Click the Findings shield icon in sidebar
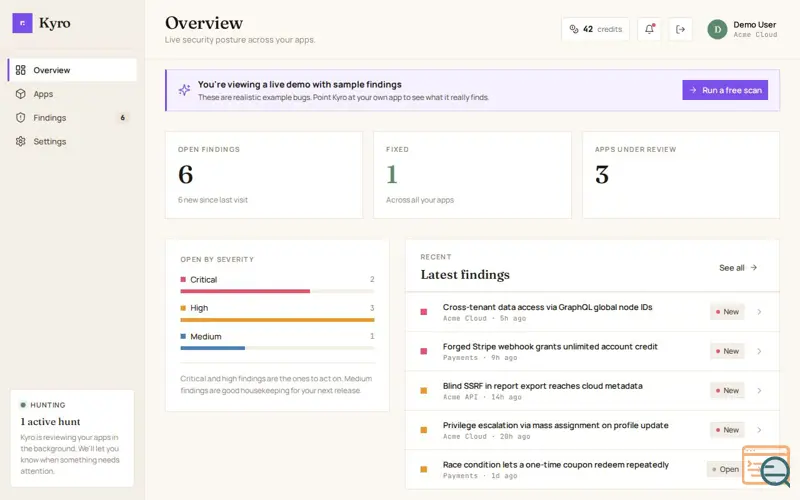This screenshot has width=800, height=500. 20,117
